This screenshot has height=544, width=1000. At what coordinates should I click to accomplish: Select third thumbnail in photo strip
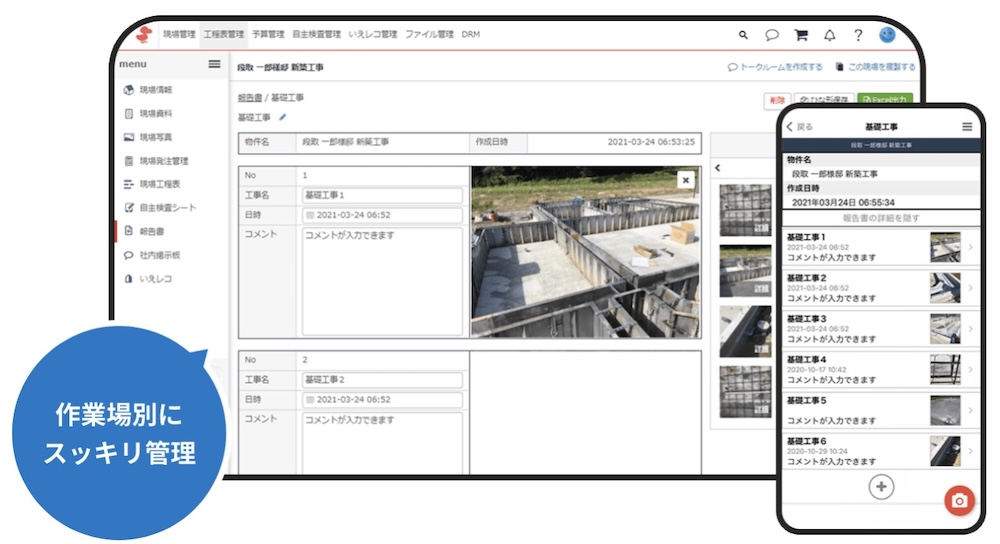tap(746, 332)
